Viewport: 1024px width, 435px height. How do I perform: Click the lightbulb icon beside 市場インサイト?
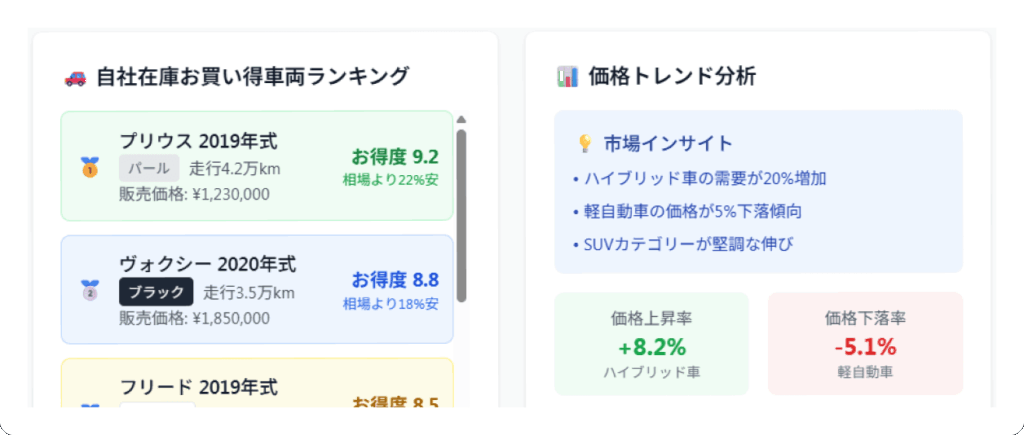585,144
